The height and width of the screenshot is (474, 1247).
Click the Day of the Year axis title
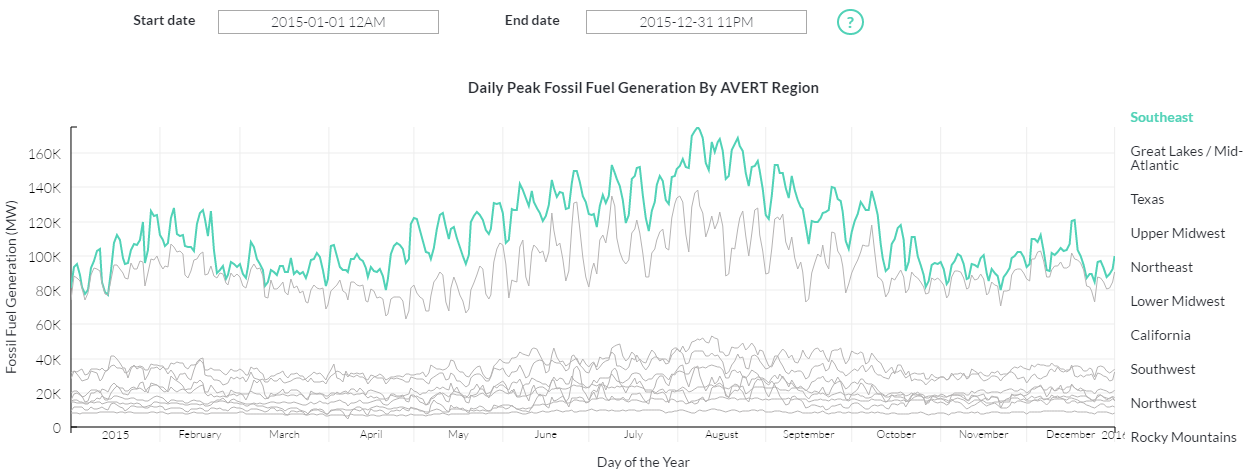(x=643, y=462)
